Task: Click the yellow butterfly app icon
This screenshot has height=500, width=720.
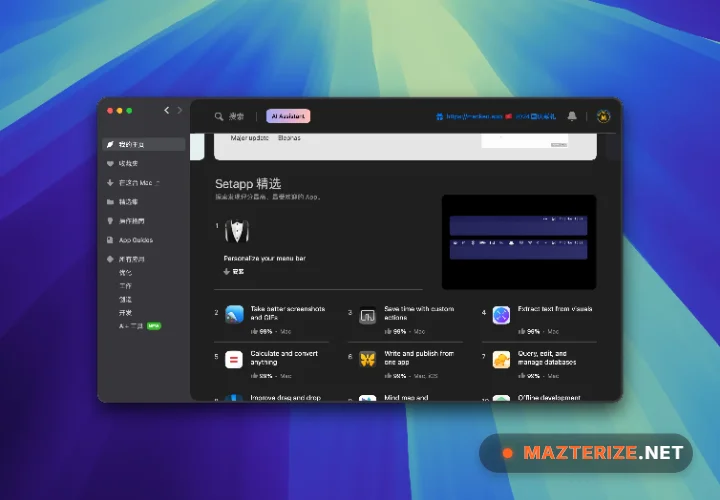Action: tap(367, 360)
